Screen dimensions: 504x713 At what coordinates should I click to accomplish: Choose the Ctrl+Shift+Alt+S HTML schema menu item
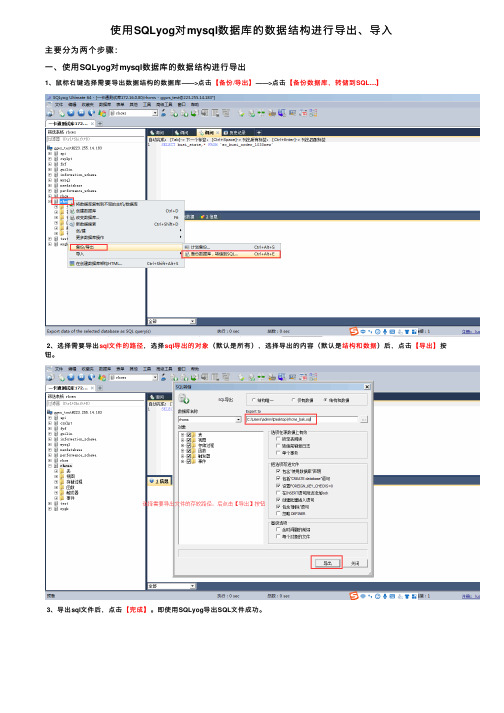(x=125, y=263)
